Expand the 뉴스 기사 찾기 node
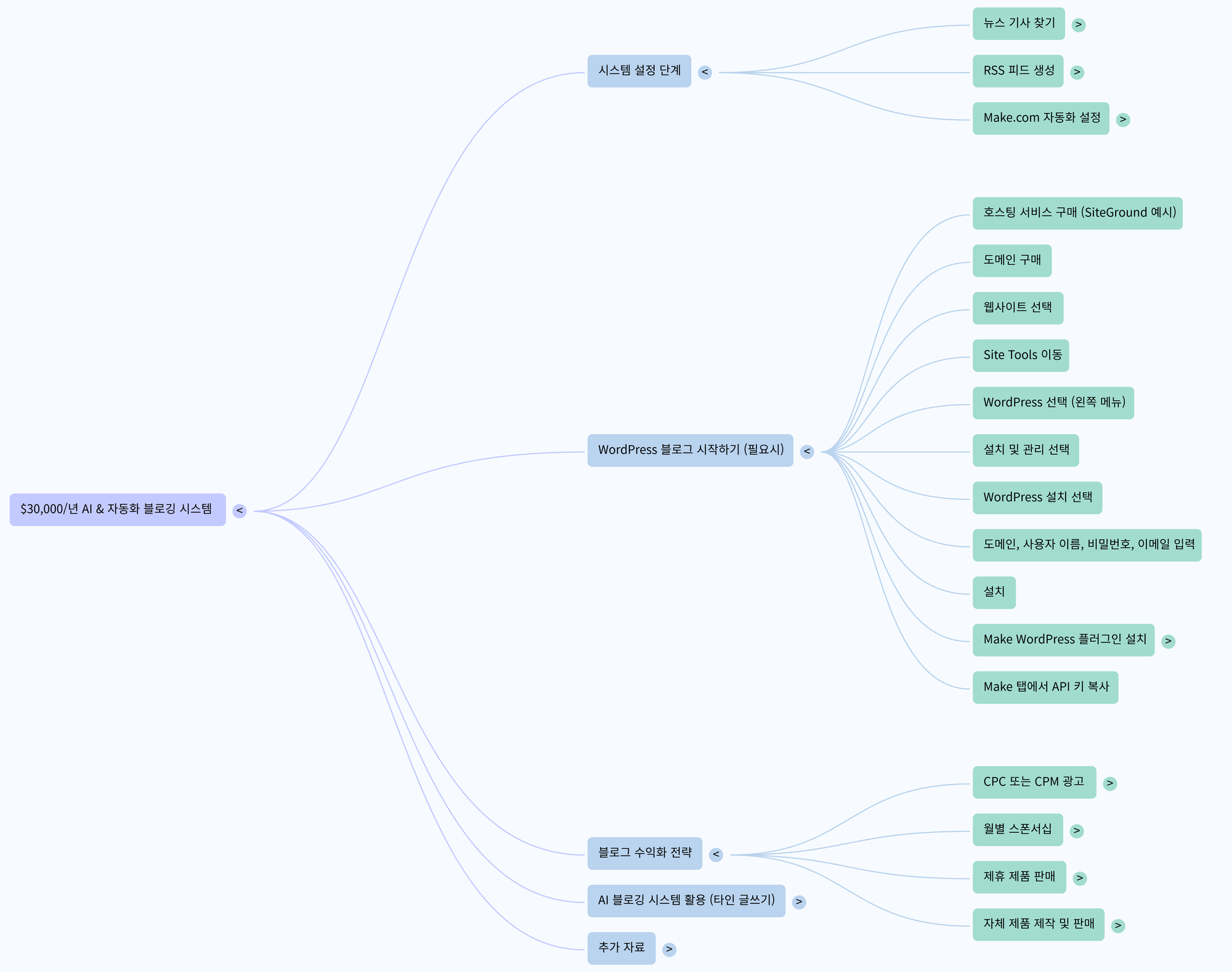Screen dimensions: 1232x972 click(x=1078, y=25)
